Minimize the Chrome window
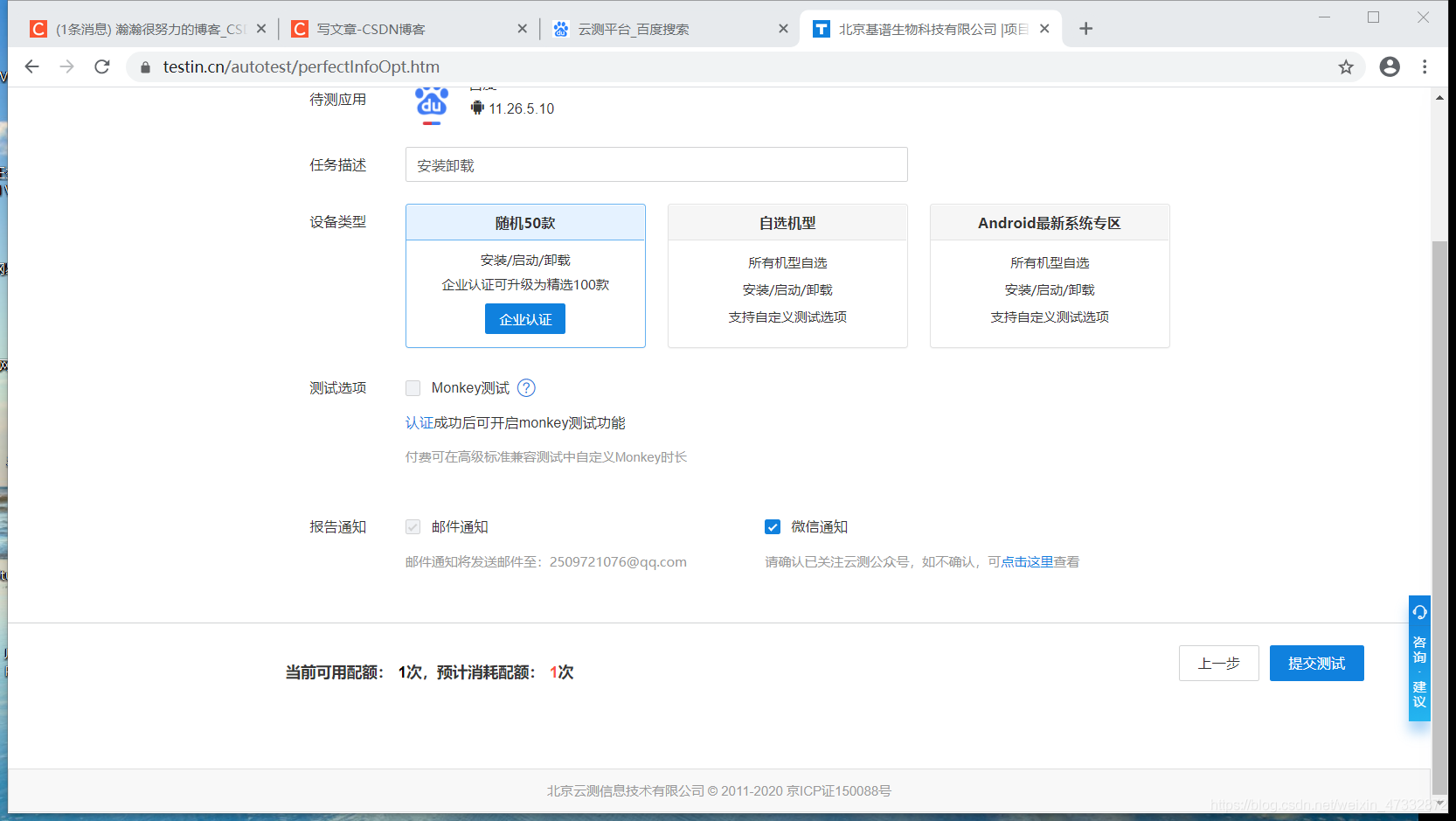This screenshot has width=1456, height=821. tap(1325, 17)
